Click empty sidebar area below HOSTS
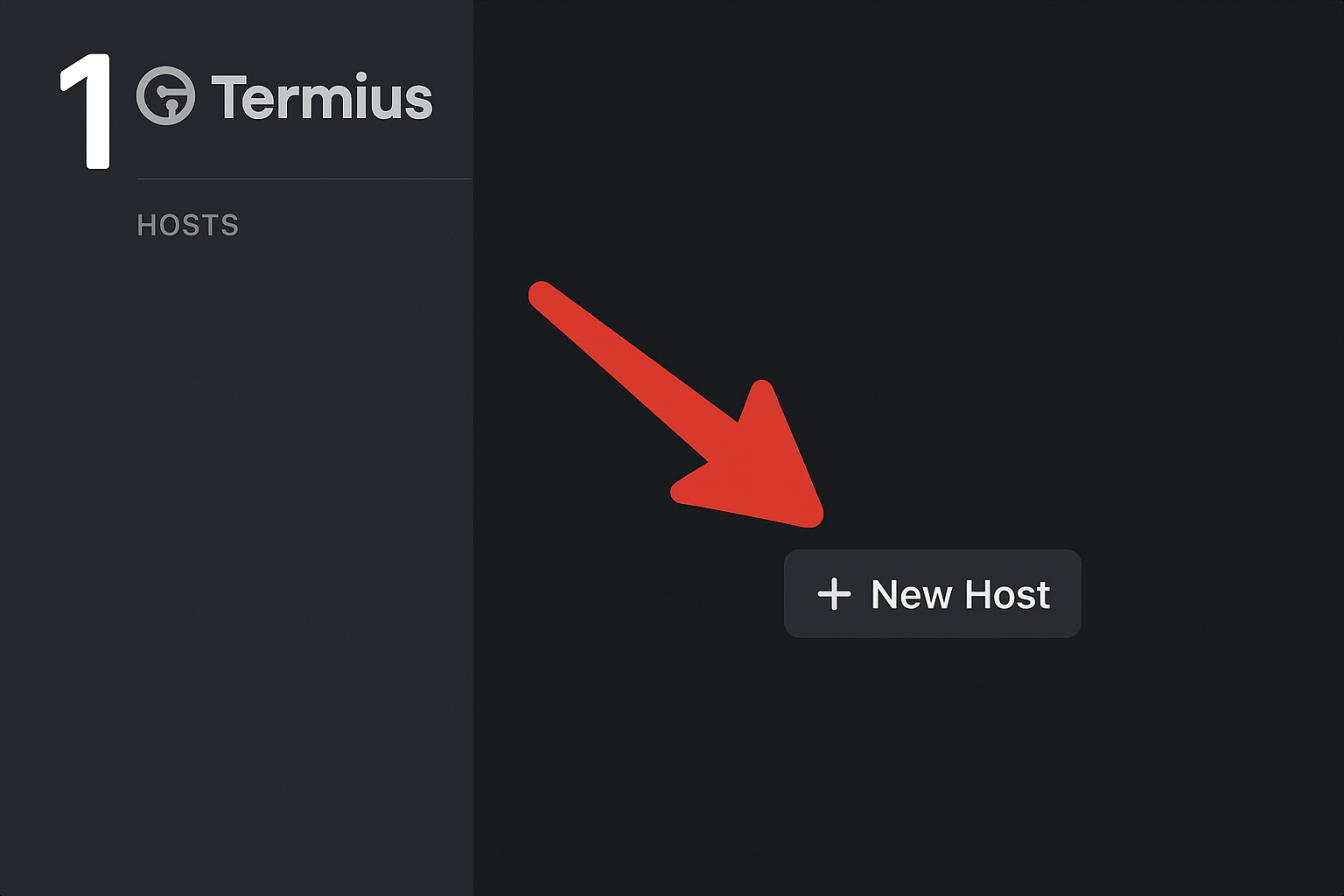This screenshot has height=896, width=1344. [236, 542]
